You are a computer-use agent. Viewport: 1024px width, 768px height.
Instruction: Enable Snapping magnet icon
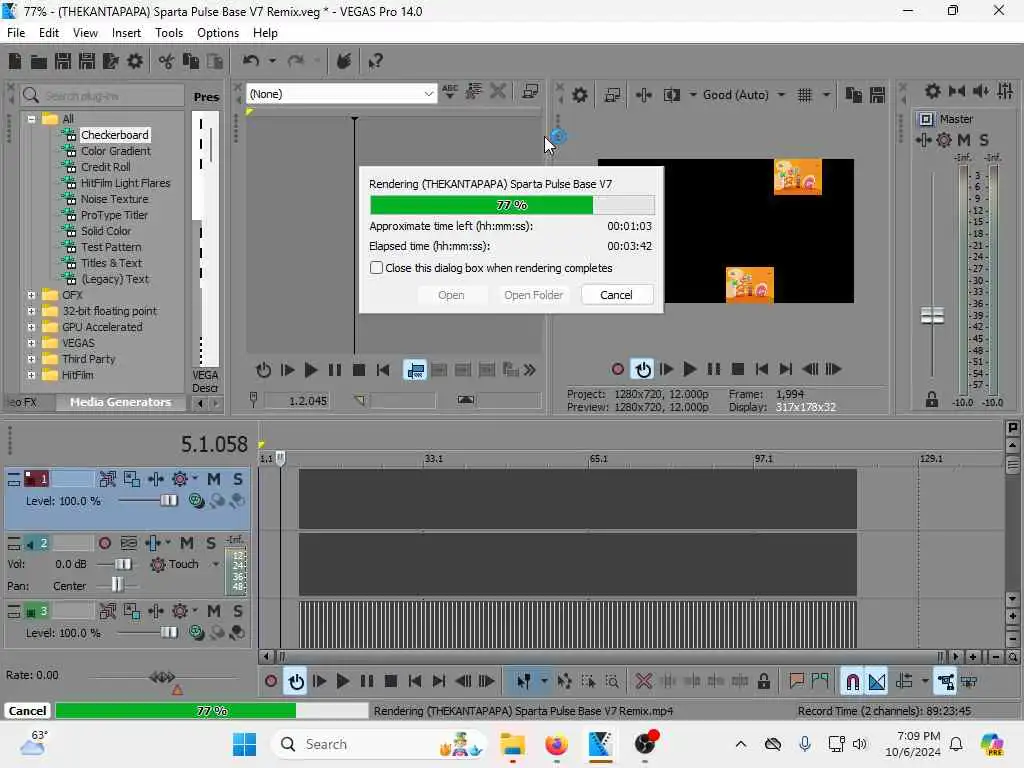[x=852, y=682]
